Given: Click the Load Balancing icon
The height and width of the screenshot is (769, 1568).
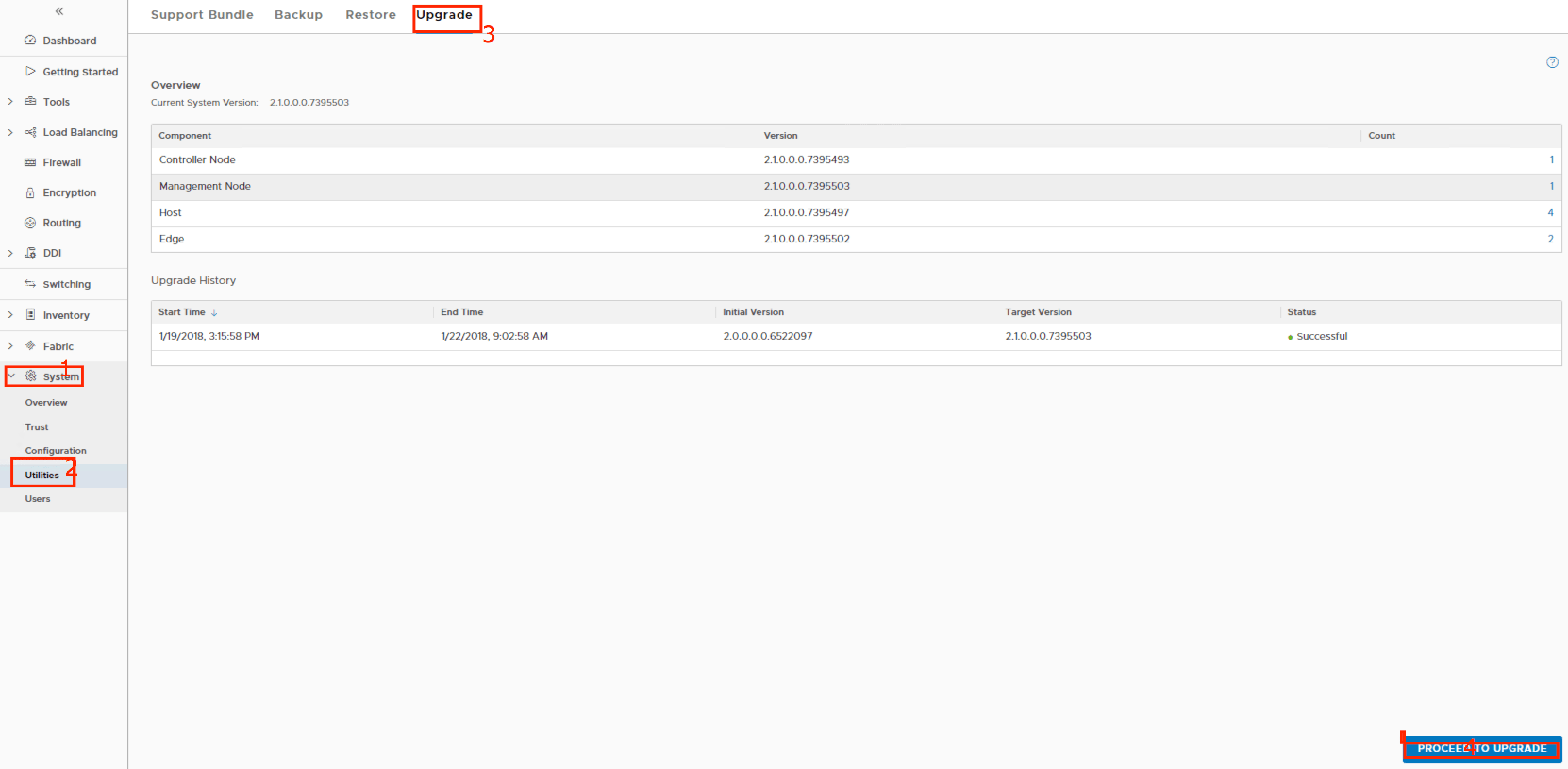Looking at the screenshot, I should coord(30,132).
